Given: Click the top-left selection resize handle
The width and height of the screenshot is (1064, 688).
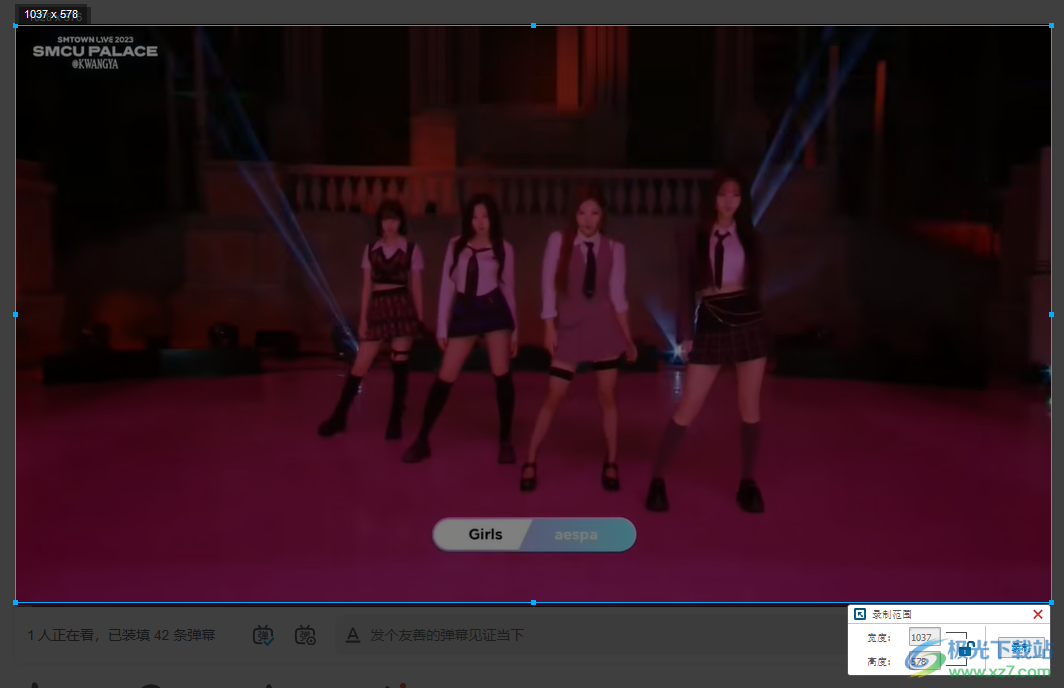Looking at the screenshot, I should click(x=16, y=26).
